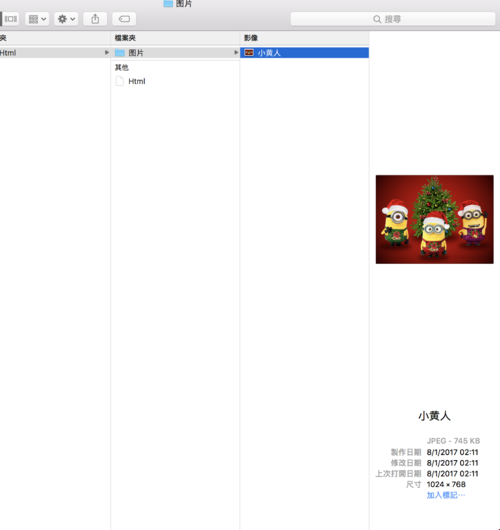This screenshot has height=530, width=500.
Task: Click the 搜尋 search field
Action: click(393, 19)
